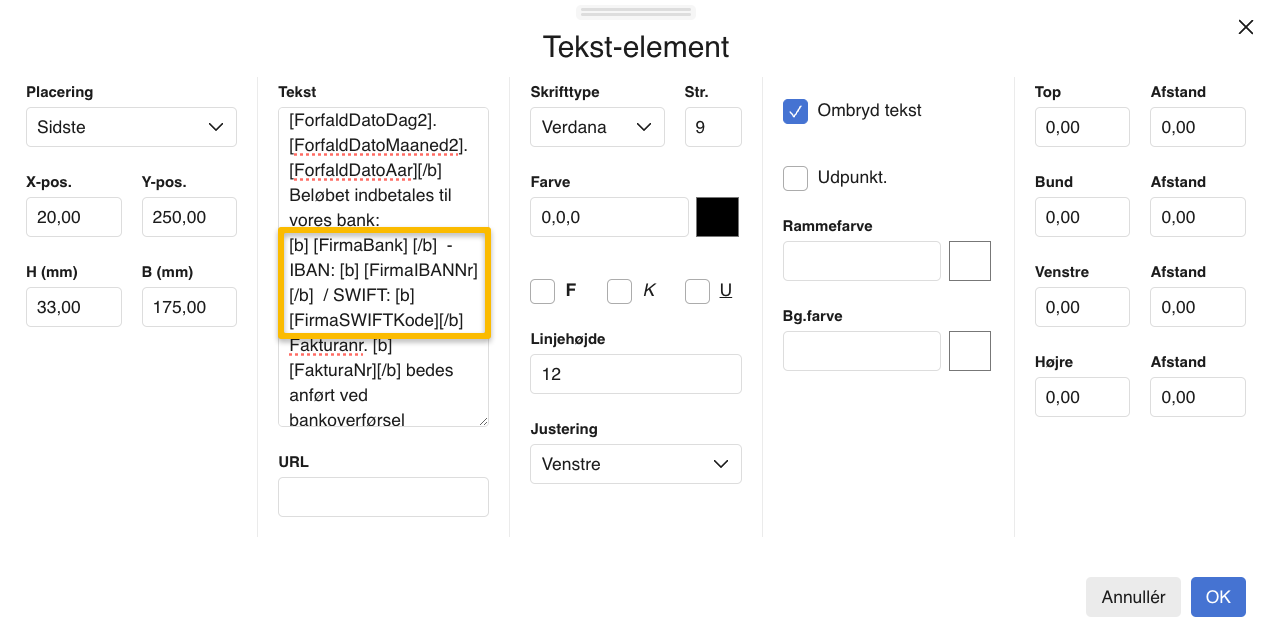Viewport: 1272px width, 638px height.
Task: Click the Linjehøjde field
Action: 636,374
